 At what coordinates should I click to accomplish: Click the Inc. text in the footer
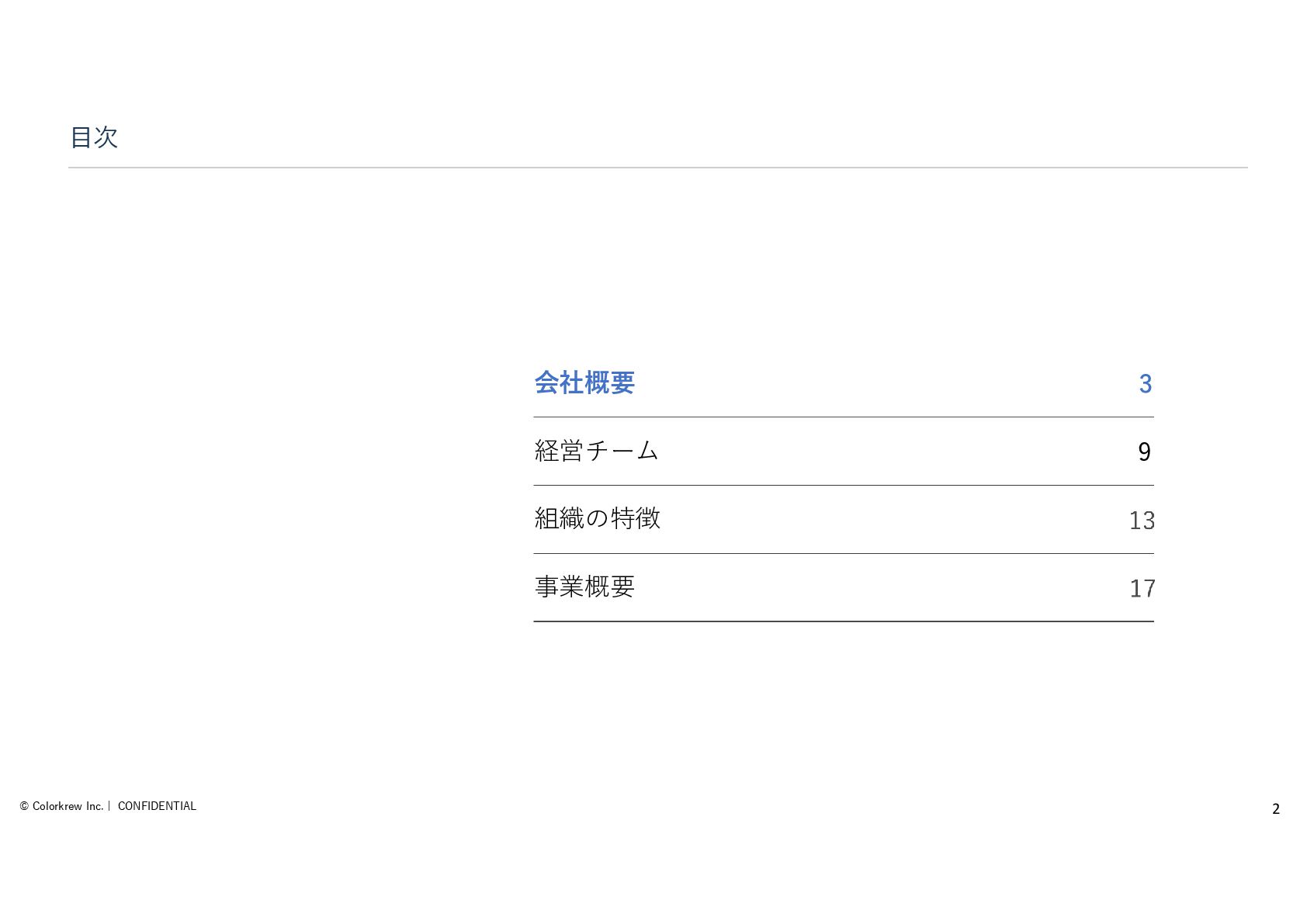[x=95, y=806]
